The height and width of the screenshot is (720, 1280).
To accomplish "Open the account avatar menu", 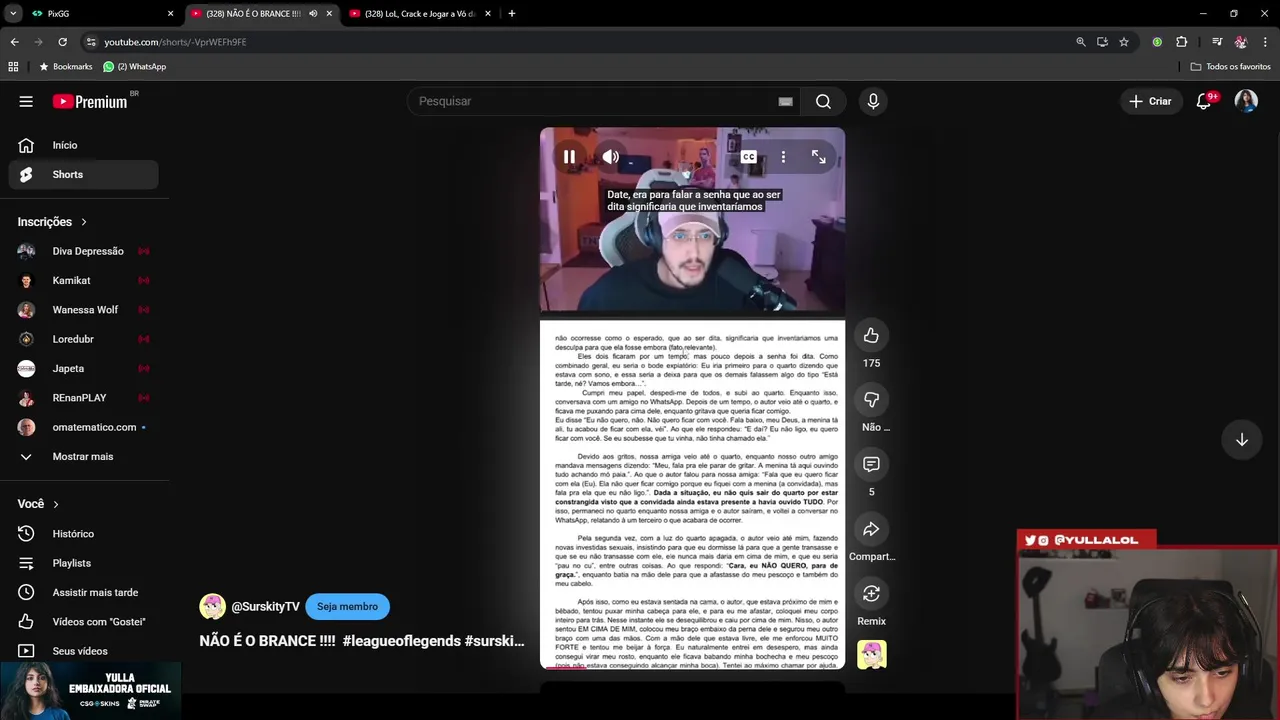I will tap(1246, 101).
